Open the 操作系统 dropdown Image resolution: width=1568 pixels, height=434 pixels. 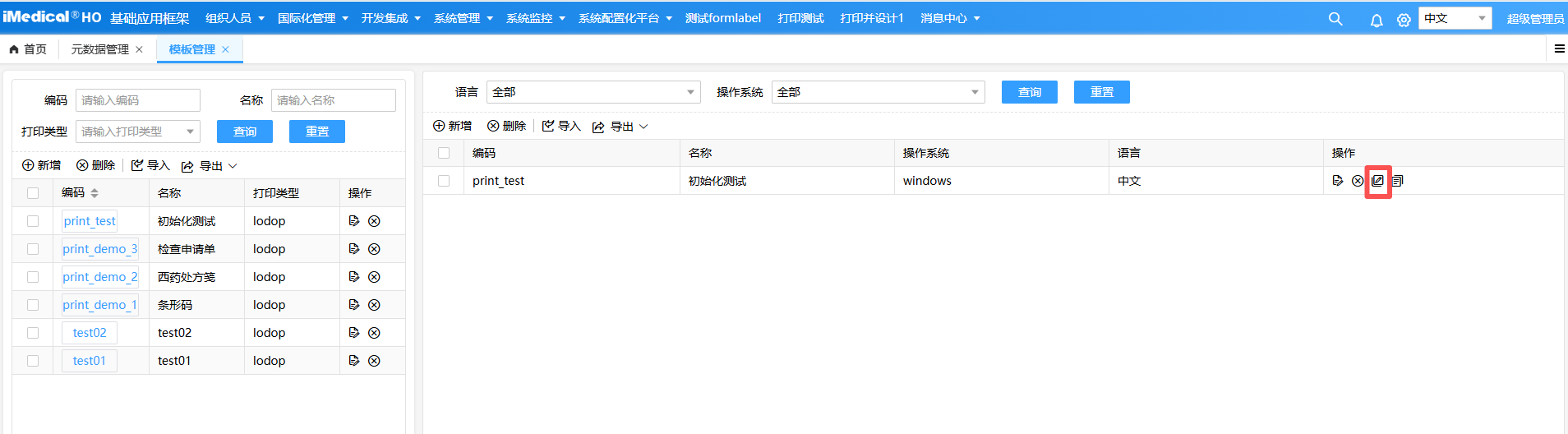(878, 92)
